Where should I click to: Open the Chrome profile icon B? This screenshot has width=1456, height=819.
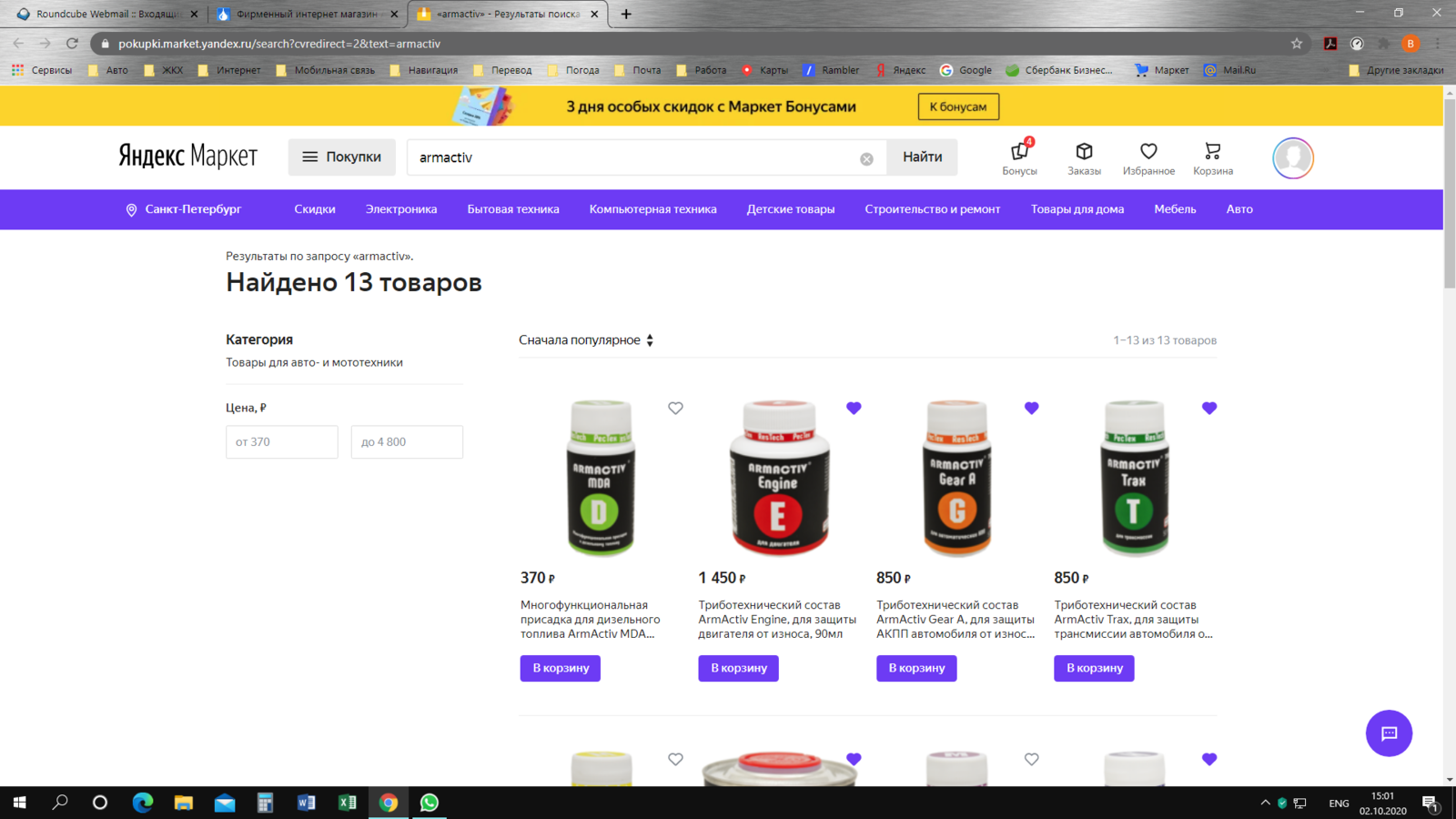pyautogui.click(x=1410, y=44)
